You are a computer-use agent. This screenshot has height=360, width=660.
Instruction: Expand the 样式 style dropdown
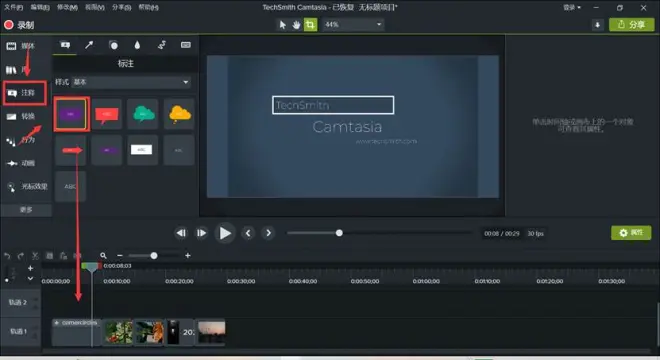(x=131, y=82)
